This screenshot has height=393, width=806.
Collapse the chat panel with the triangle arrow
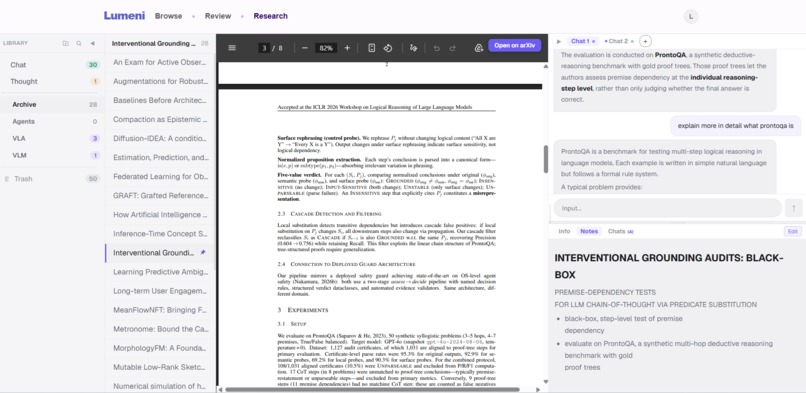click(x=559, y=41)
